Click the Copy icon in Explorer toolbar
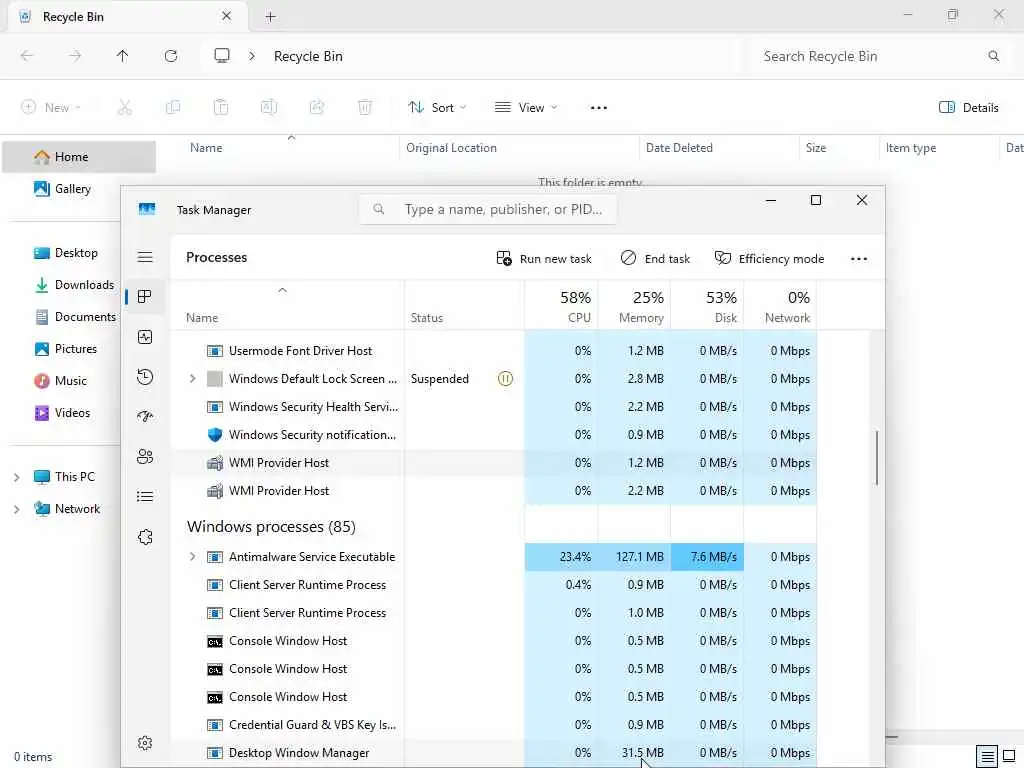 click(x=173, y=108)
